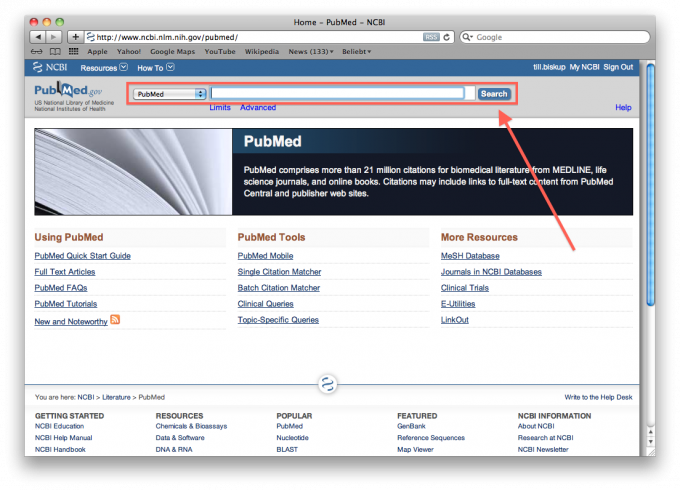Open the Beliebt bookmarks folder
The width and height of the screenshot is (680, 490).
pyautogui.click(x=356, y=52)
